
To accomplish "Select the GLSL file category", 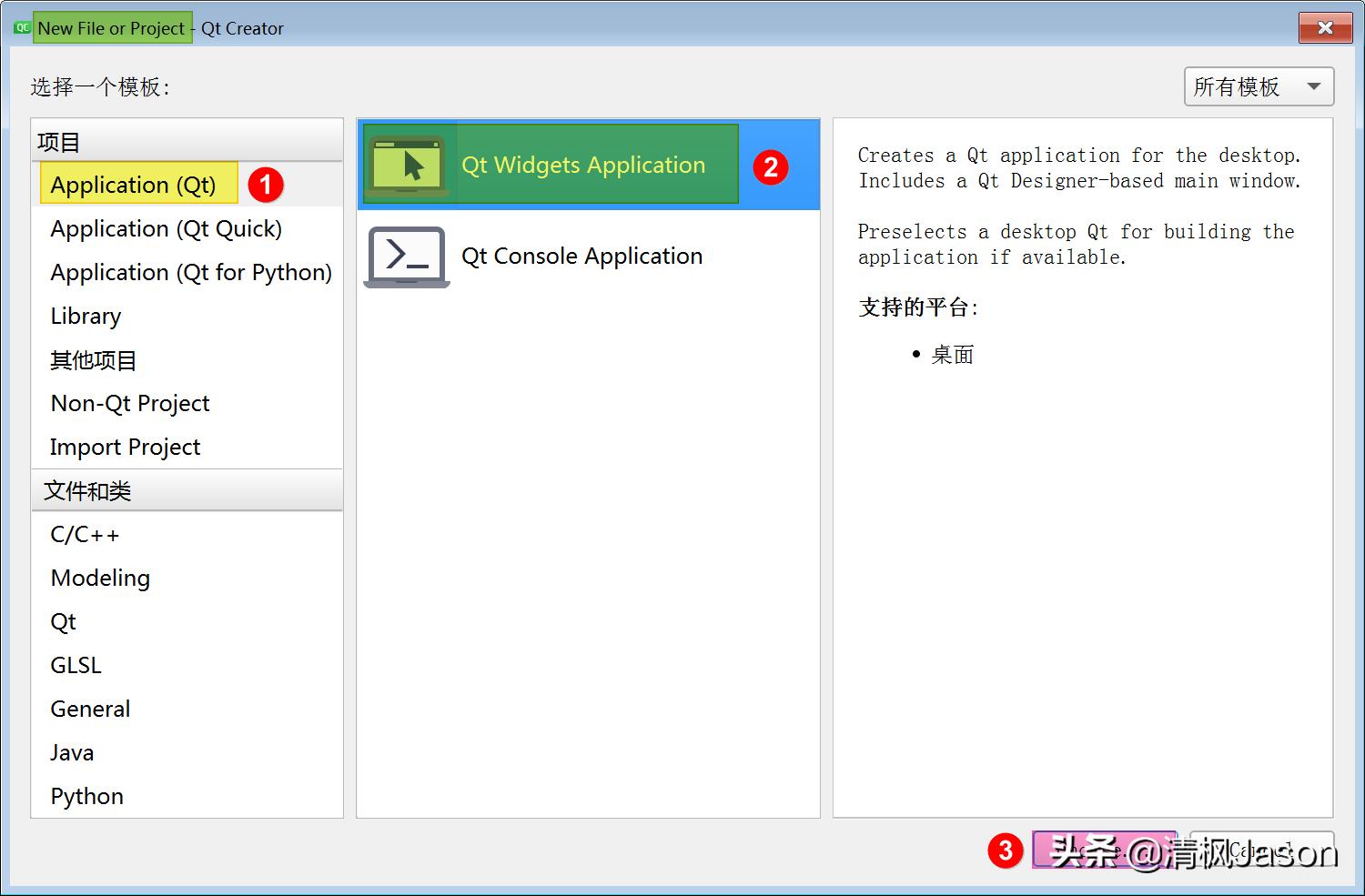I will 76,665.
